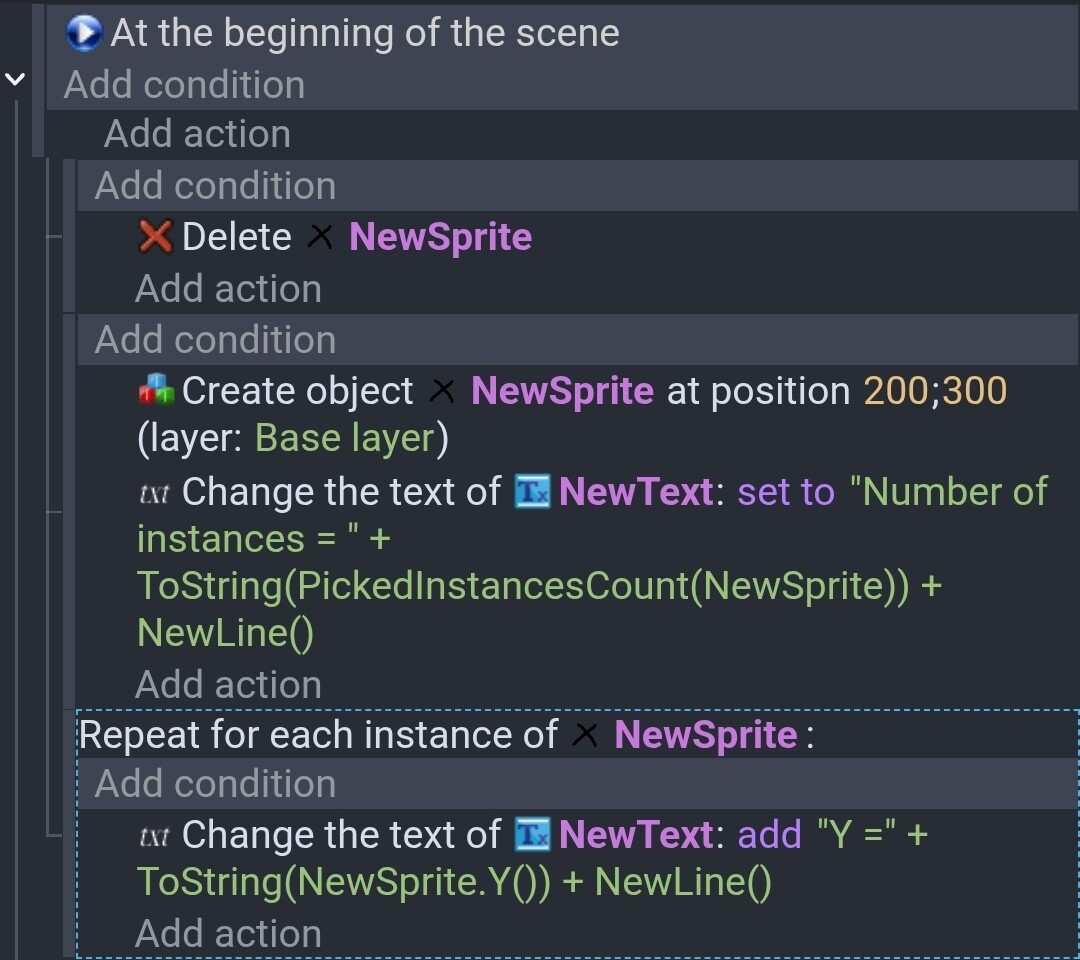Click the NewText icon in the "add" text action
Screen dimensions: 1080x960
pyautogui.click(x=532, y=834)
